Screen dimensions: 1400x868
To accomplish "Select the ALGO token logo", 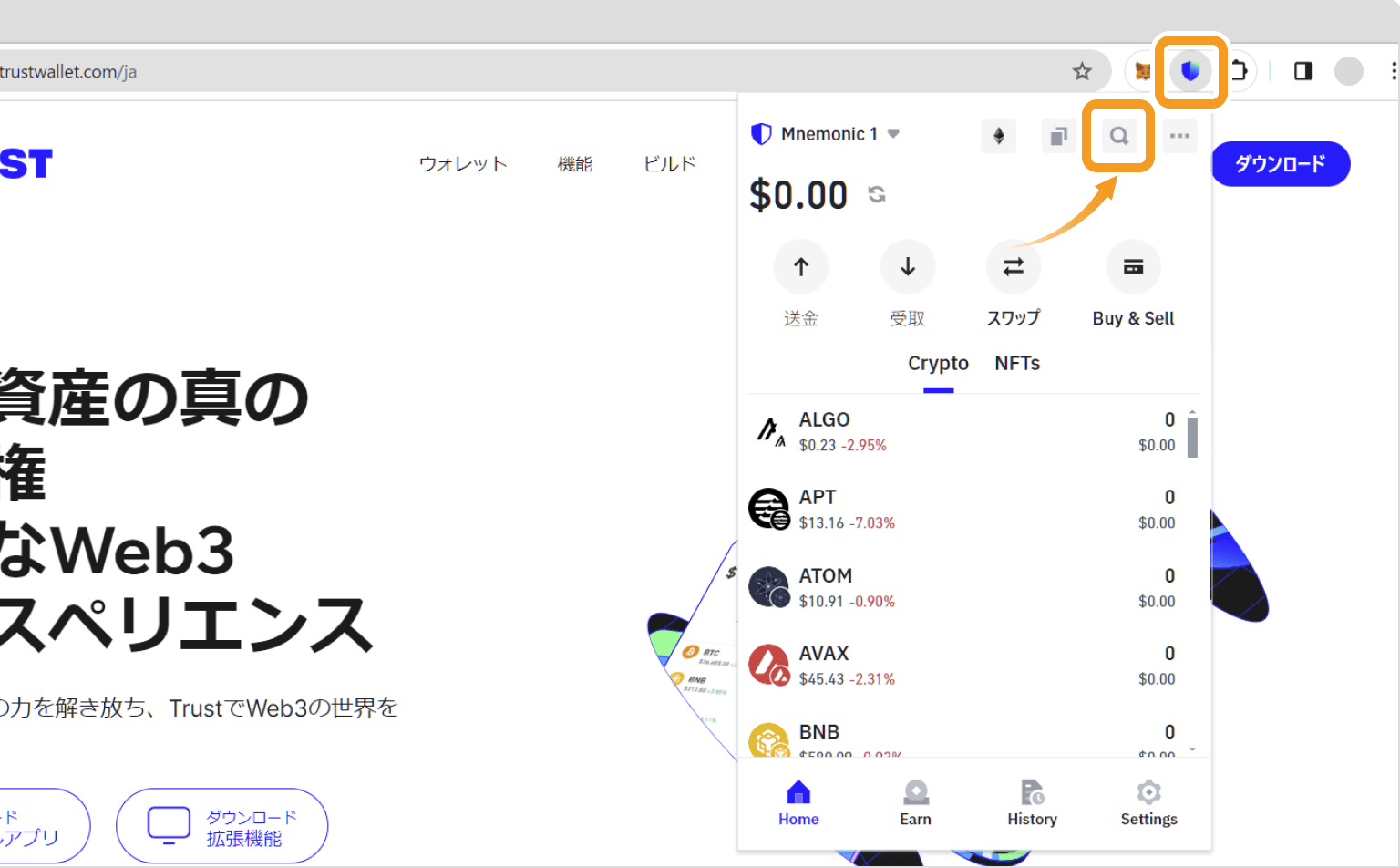I will tap(769, 431).
